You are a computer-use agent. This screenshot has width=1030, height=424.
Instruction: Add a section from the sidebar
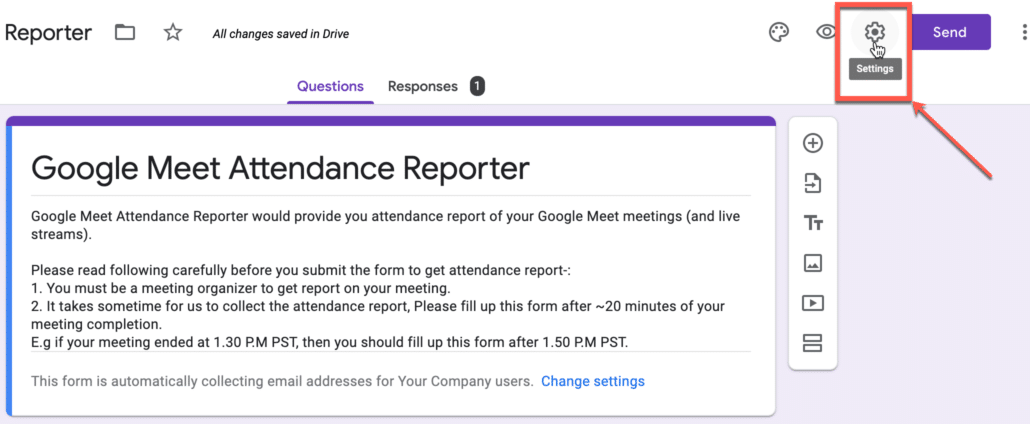point(813,343)
